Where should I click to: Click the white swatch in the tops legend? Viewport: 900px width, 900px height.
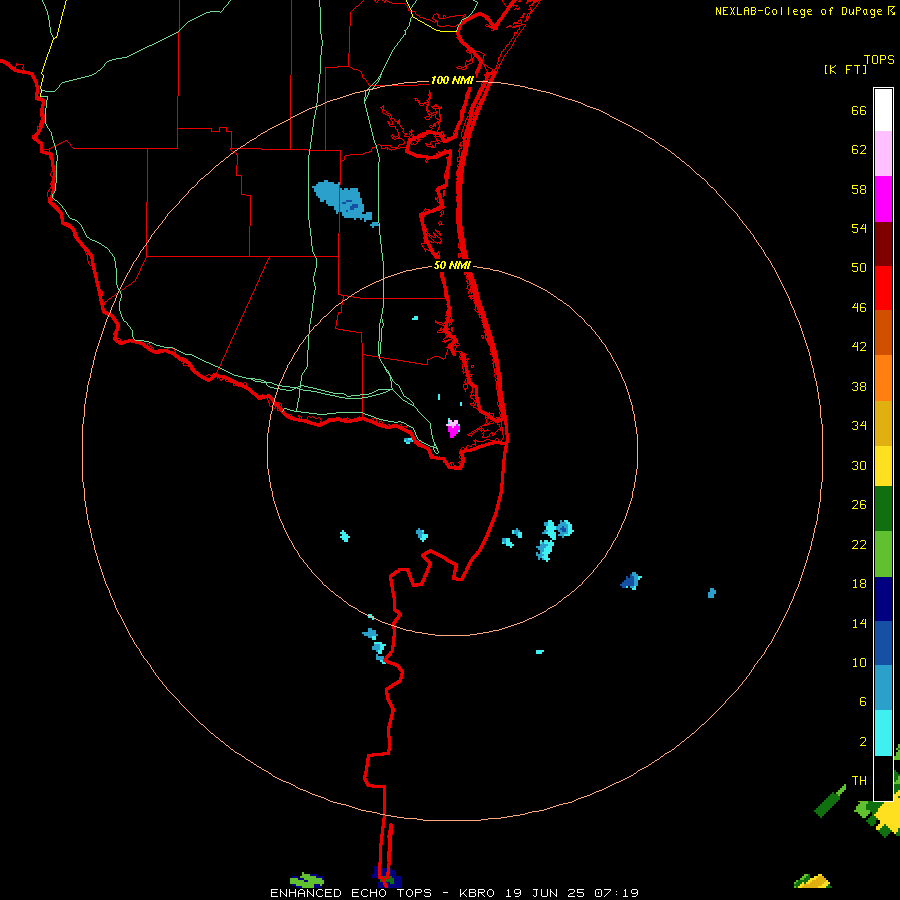tap(883, 110)
